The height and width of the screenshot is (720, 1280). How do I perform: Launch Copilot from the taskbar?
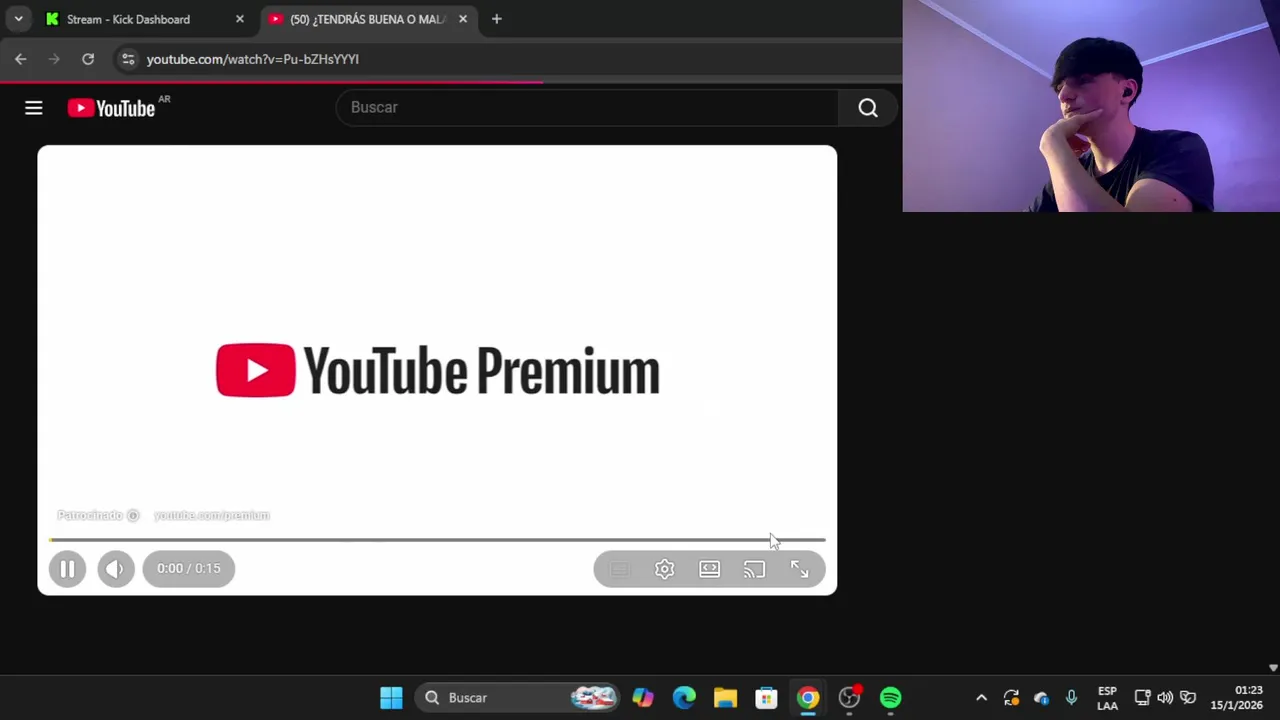[642, 698]
